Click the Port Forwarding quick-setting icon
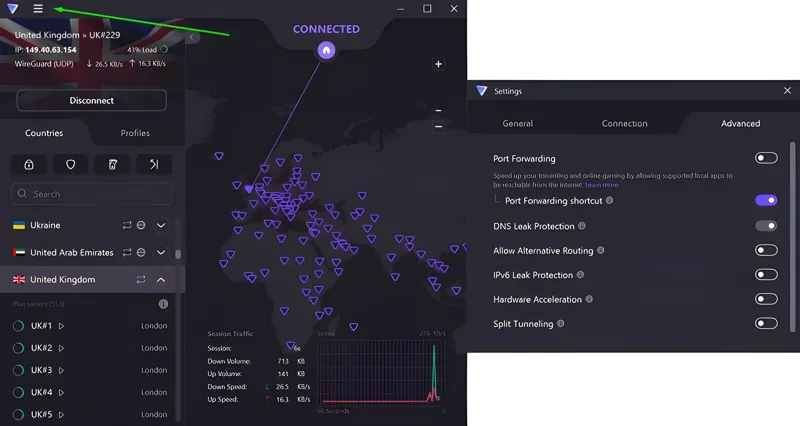 [154, 164]
